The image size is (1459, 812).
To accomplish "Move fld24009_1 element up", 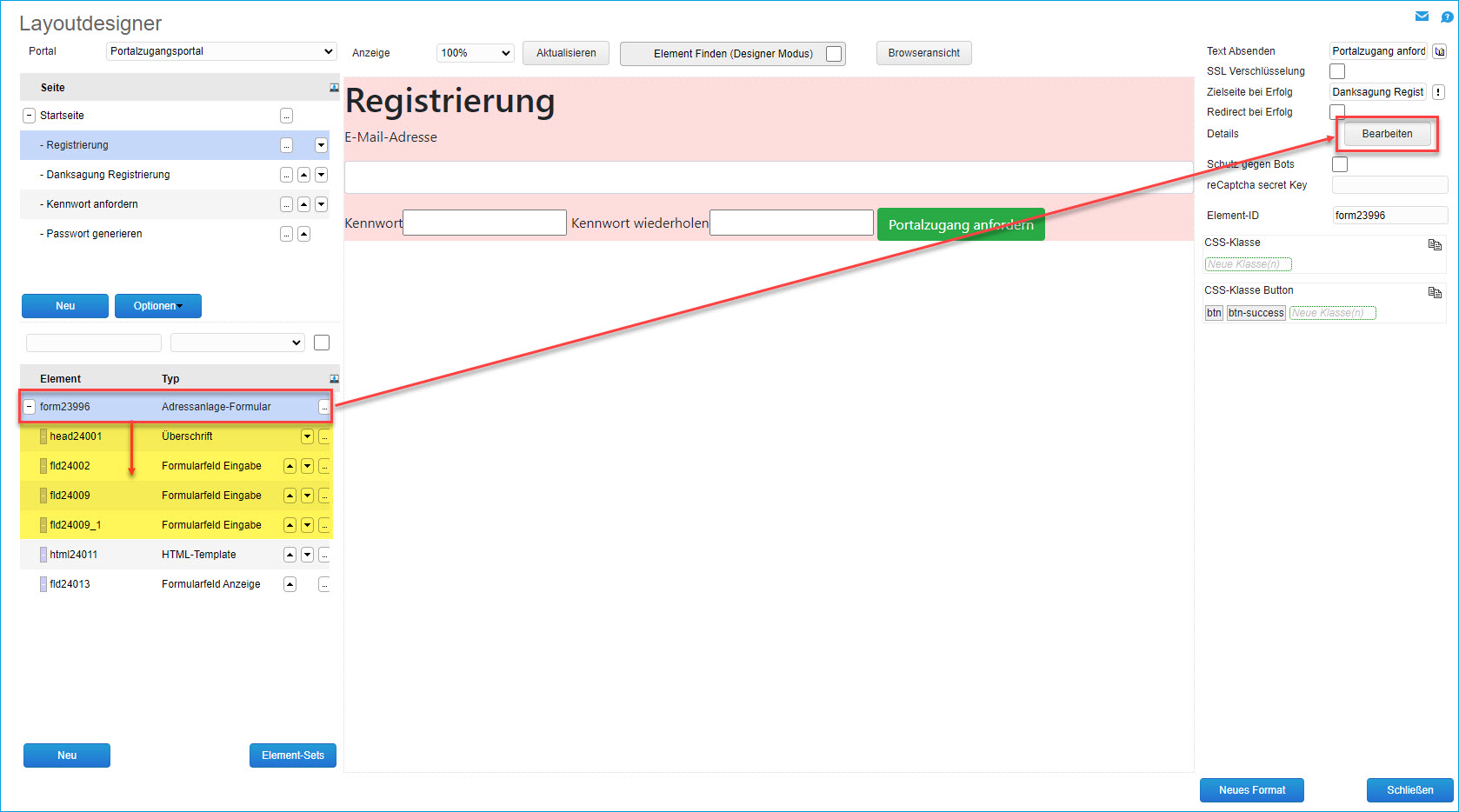I will [290, 525].
